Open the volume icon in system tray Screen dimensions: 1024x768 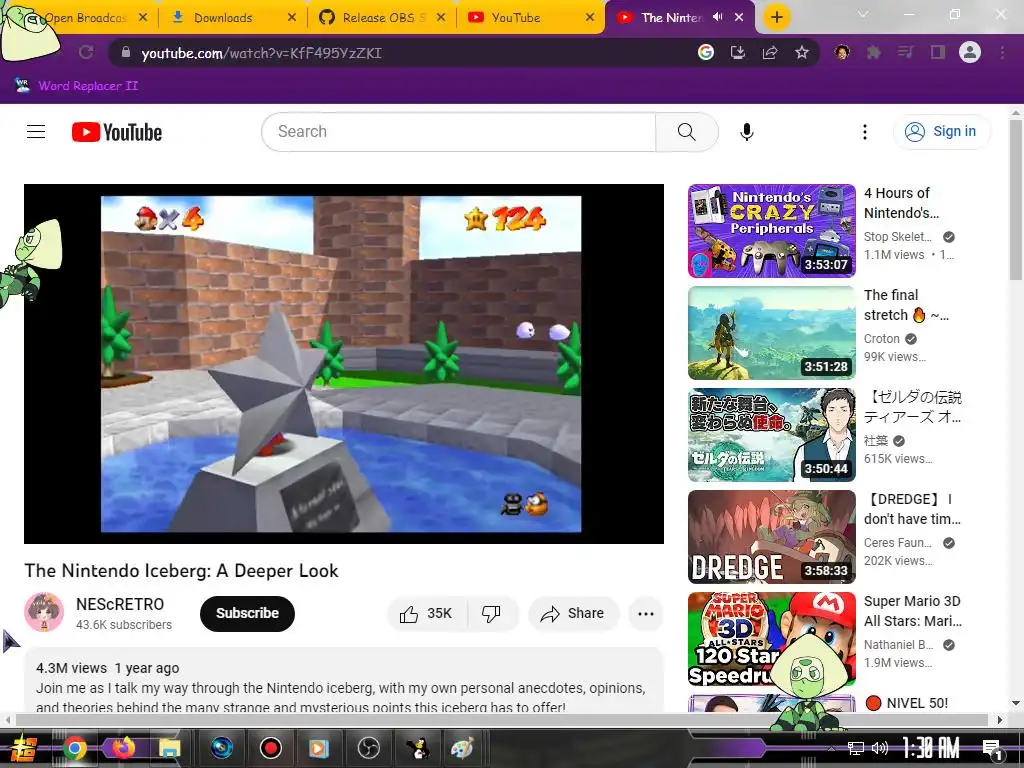point(880,748)
